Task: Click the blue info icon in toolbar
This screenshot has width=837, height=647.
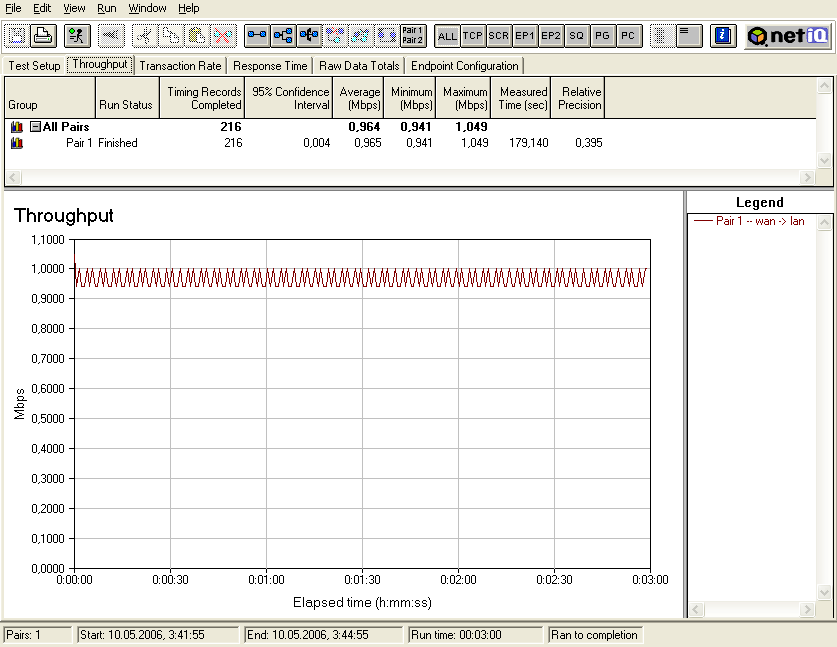Action: click(x=722, y=36)
